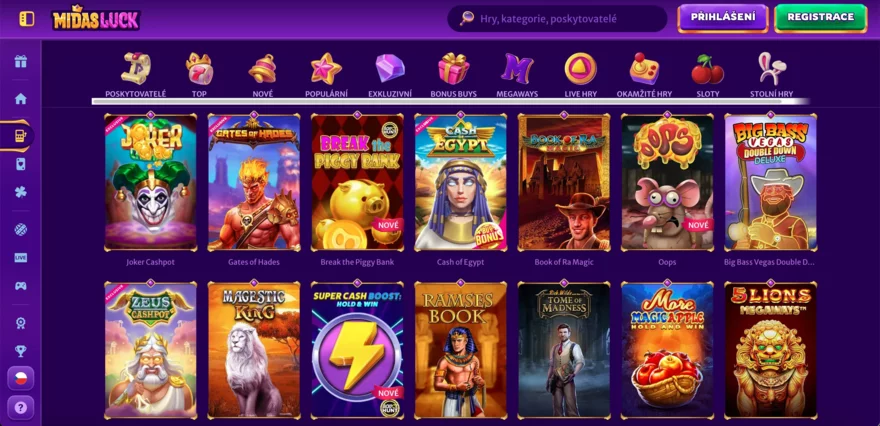Open the gift box promotions icon
The width and height of the screenshot is (880, 426).
click(x=21, y=61)
